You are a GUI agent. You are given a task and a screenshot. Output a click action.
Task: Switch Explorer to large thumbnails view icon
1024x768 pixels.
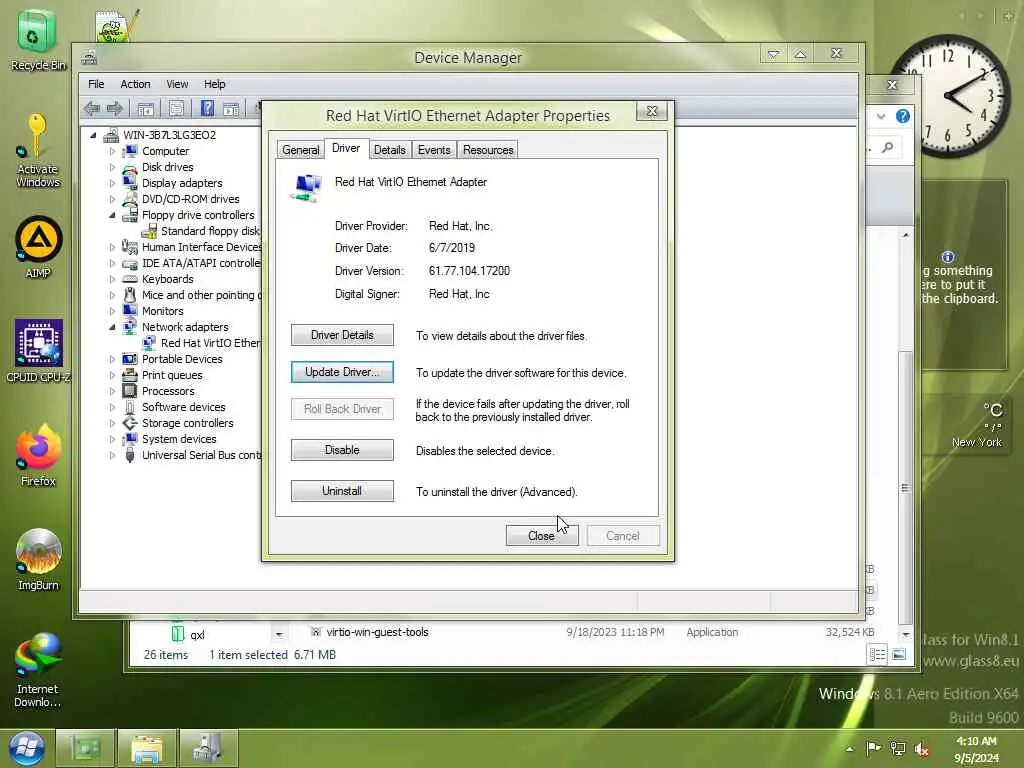point(899,654)
